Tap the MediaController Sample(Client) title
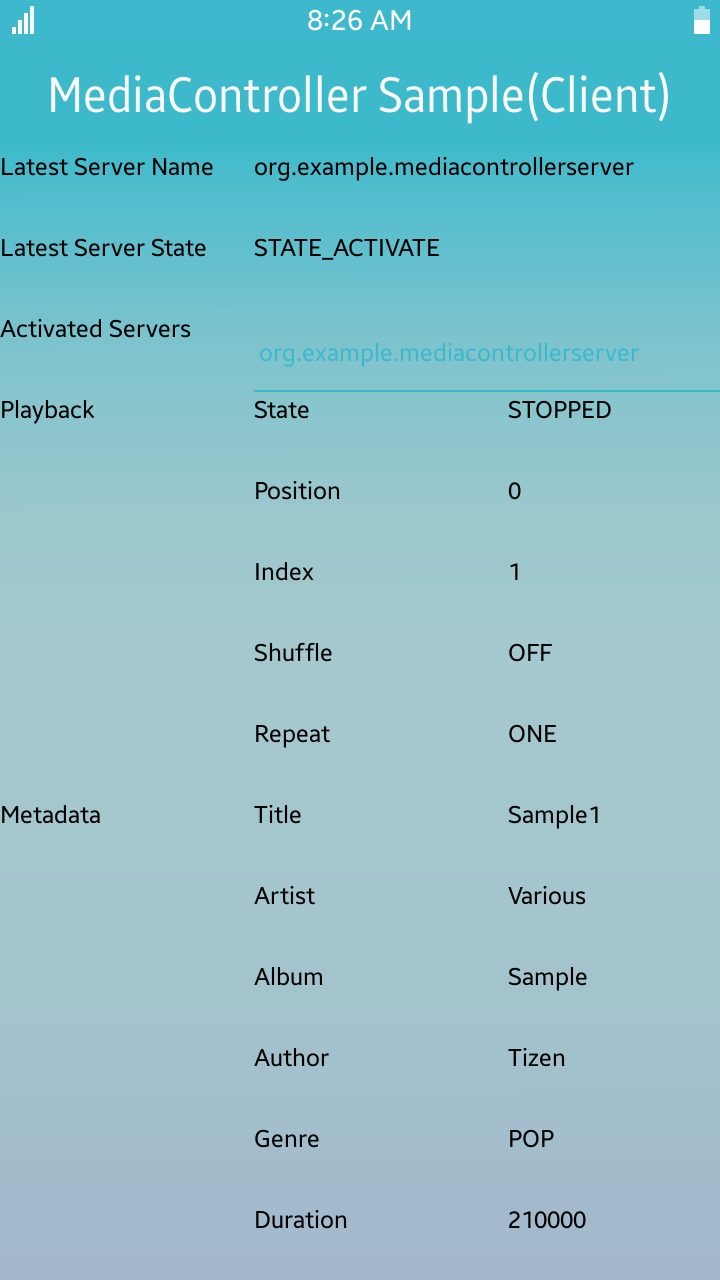This screenshot has width=720, height=1280. click(359, 96)
